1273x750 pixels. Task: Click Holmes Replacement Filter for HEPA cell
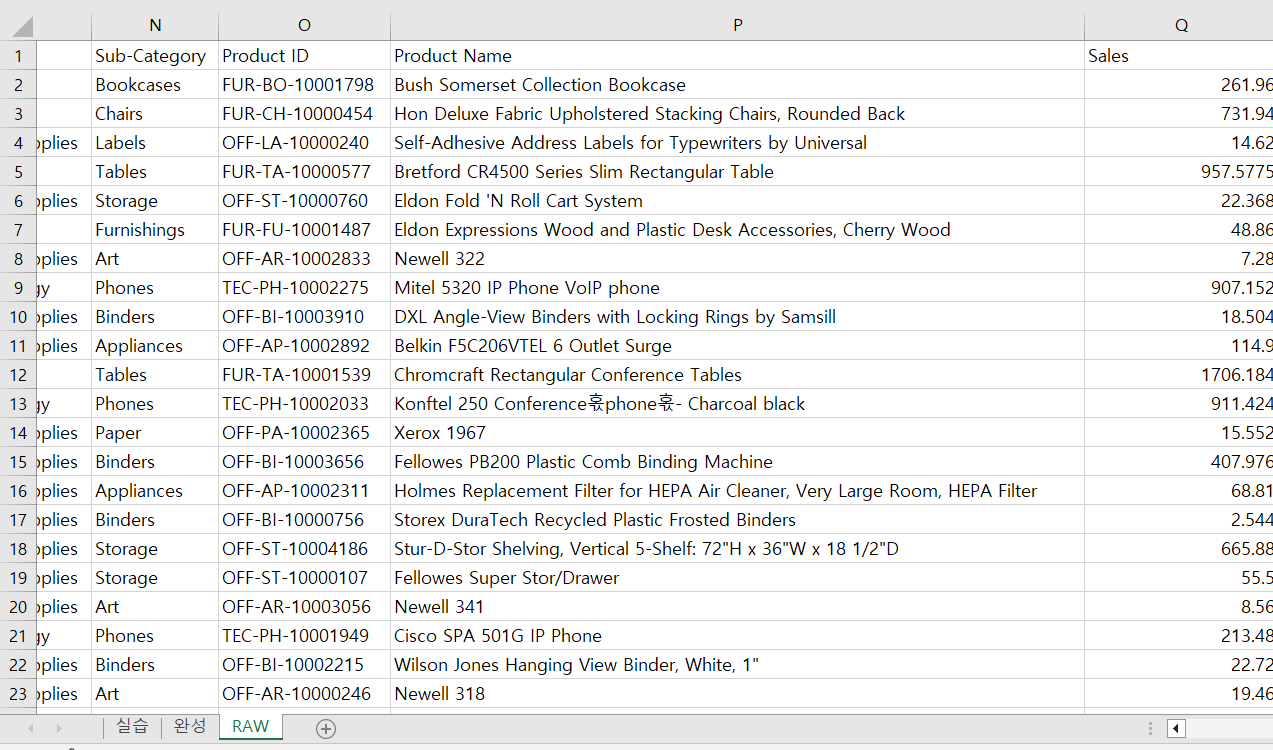738,491
